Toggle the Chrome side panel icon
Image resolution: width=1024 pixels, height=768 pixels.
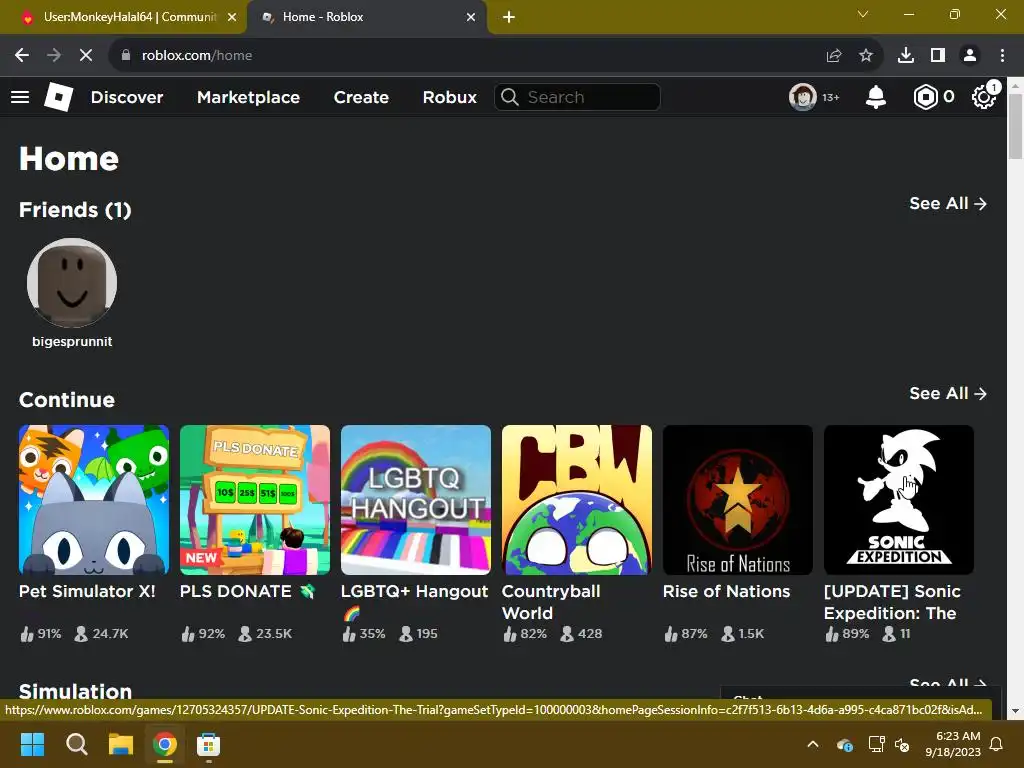[938, 56]
